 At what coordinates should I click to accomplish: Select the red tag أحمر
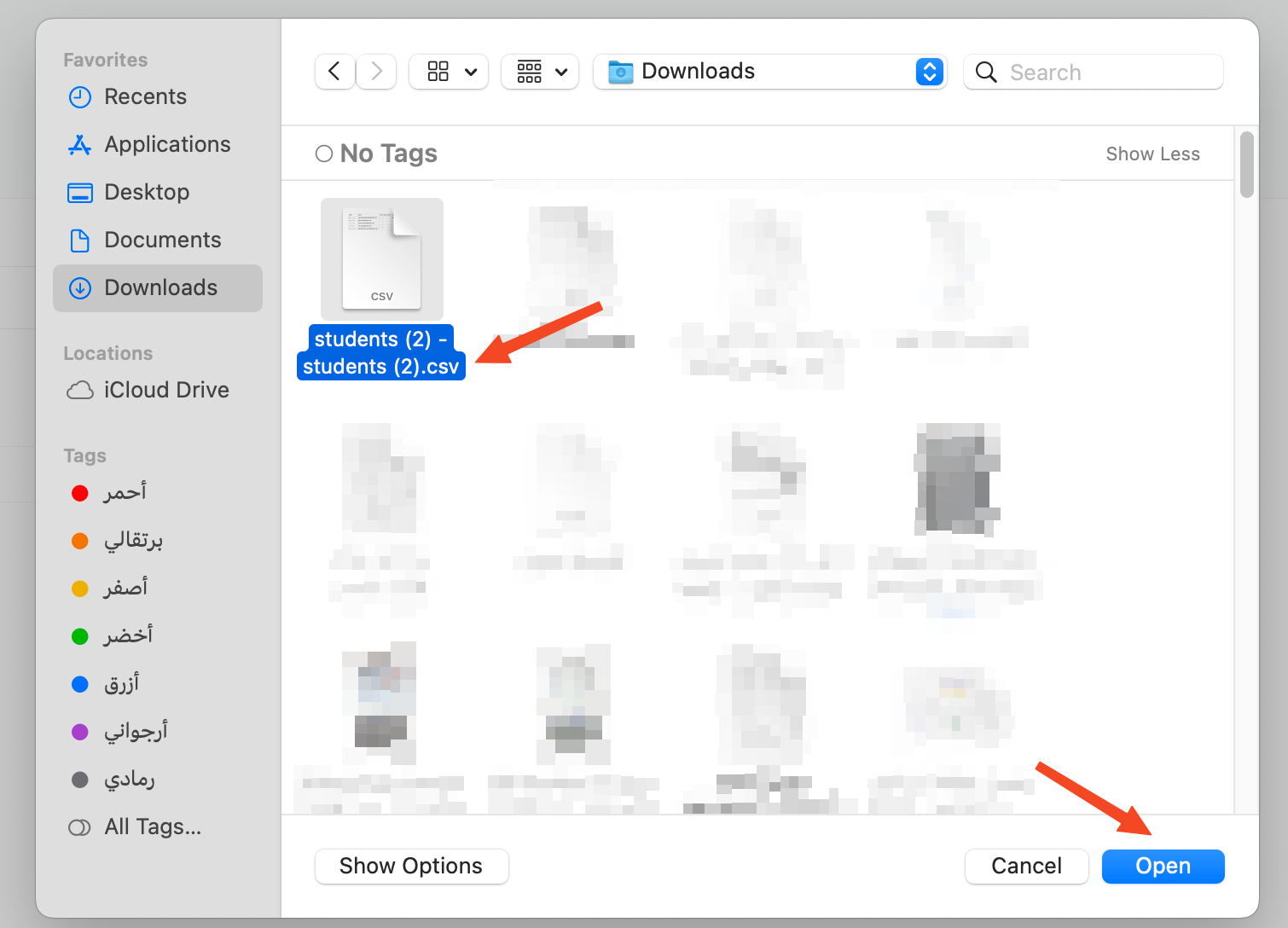158,493
